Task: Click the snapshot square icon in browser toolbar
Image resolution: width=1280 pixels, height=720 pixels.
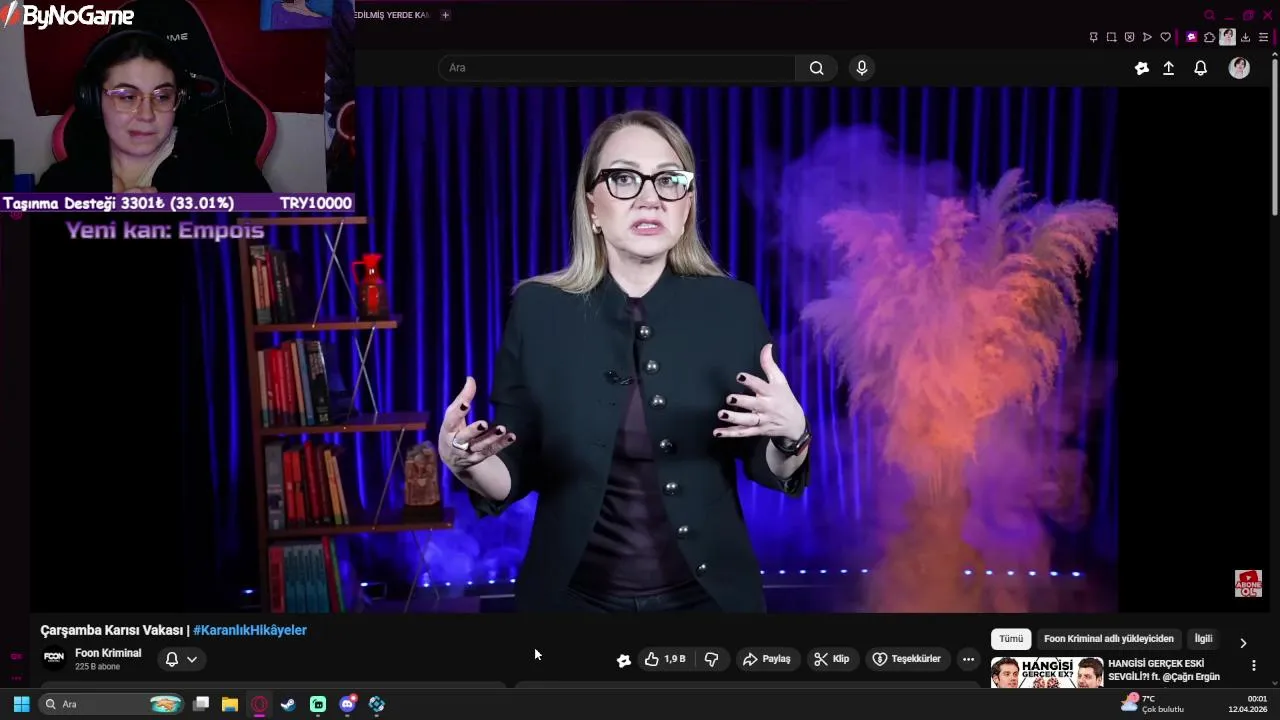Action: (x=1111, y=37)
